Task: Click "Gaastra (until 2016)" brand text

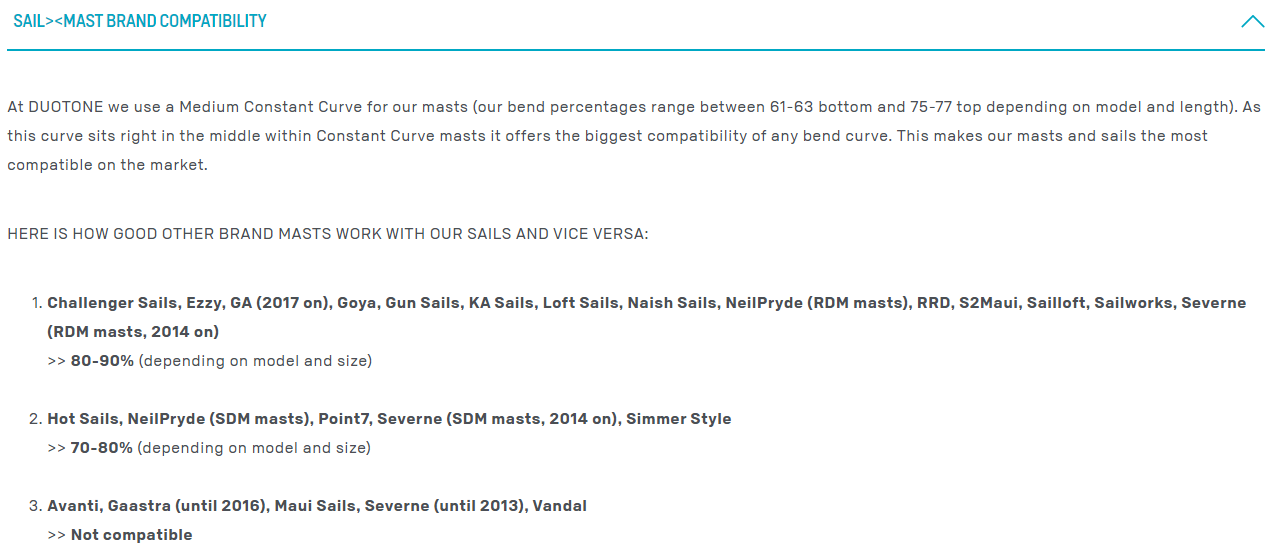Action: pos(187,506)
